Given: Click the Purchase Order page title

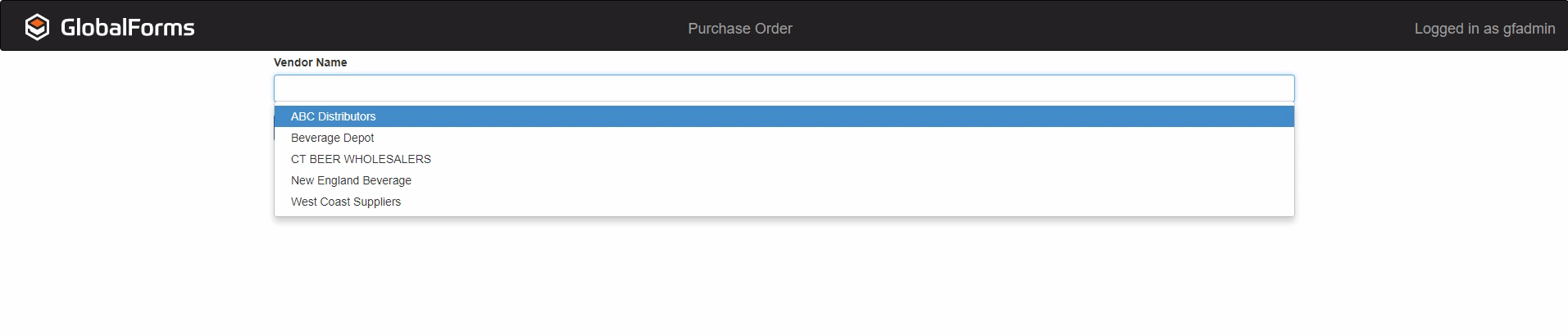Looking at the screenshot, I should [x=739, y=29].
